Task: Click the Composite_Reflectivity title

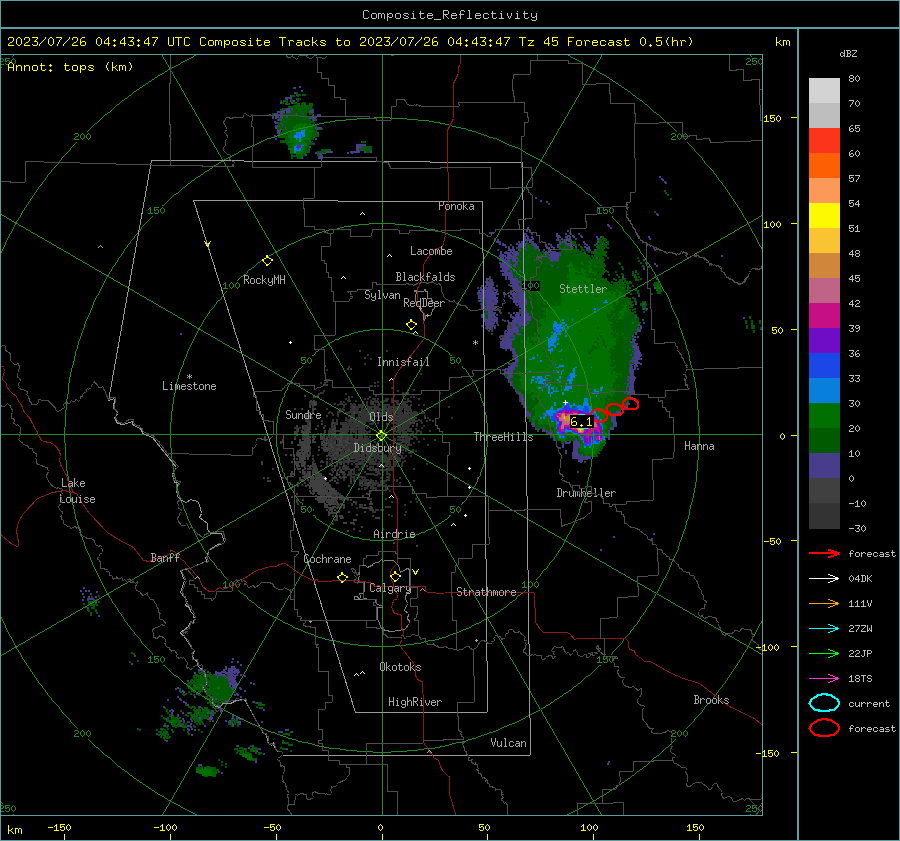Action: 449,15
